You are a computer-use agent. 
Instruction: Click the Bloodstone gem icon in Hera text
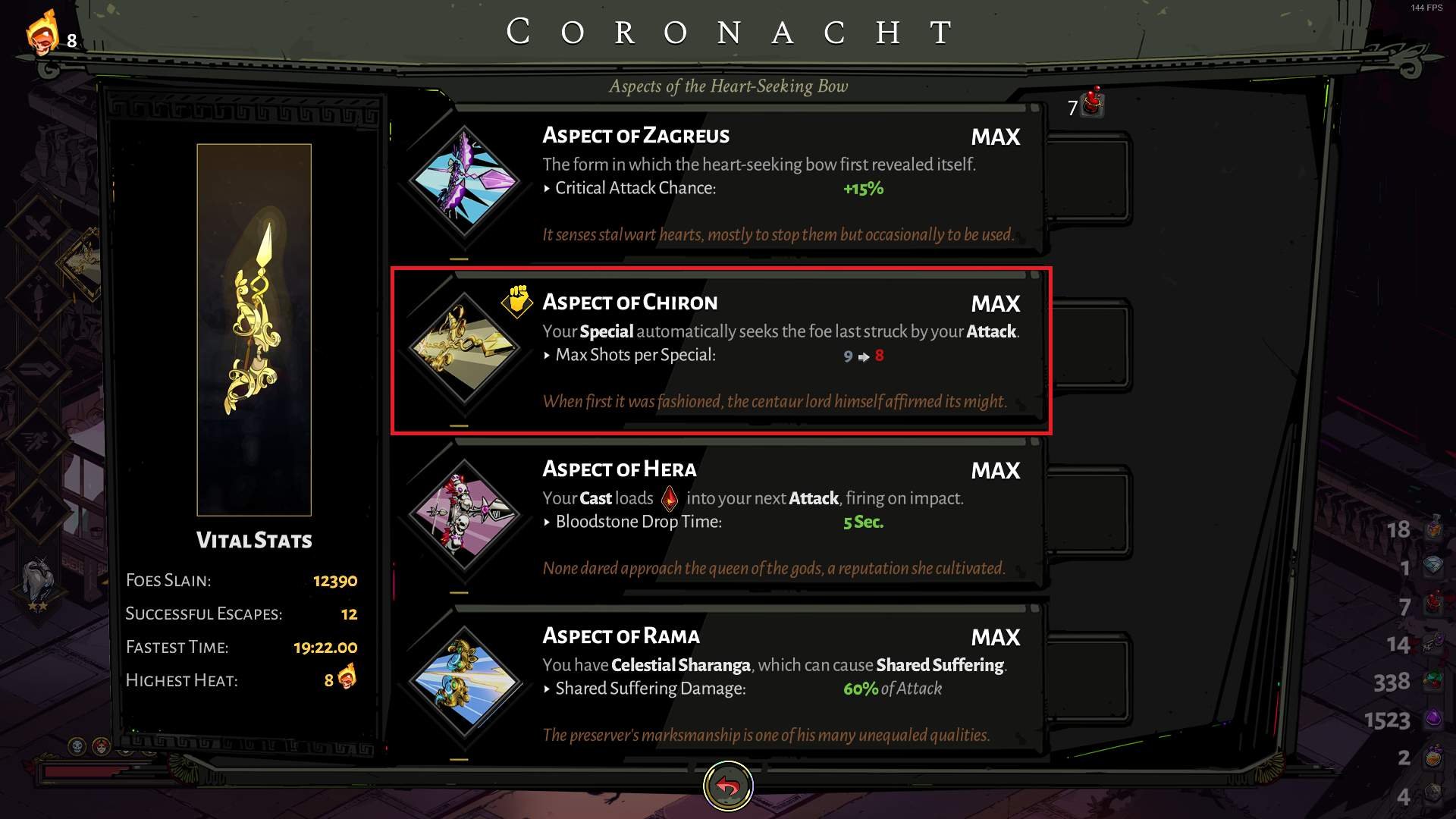click(x=670, y=498)
